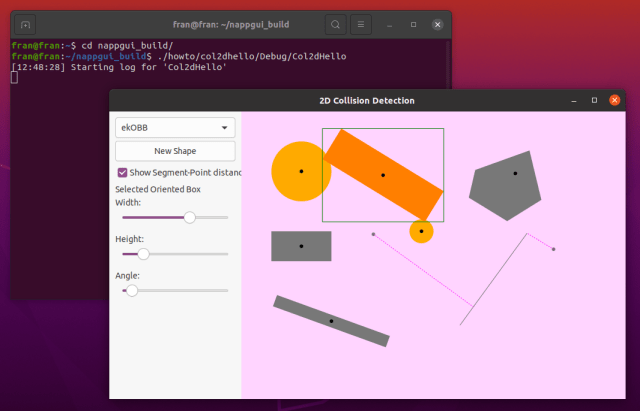The width and height of the screenshot is (640, 411).
Task: Select the large orange rotated box
Action: click(x=383, y=175)
